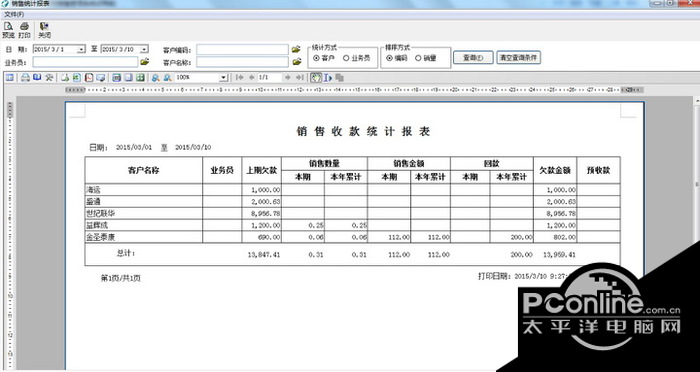The image size is (700, 372).
Task: Go to the first page arrow
Action: pos(240,78)
